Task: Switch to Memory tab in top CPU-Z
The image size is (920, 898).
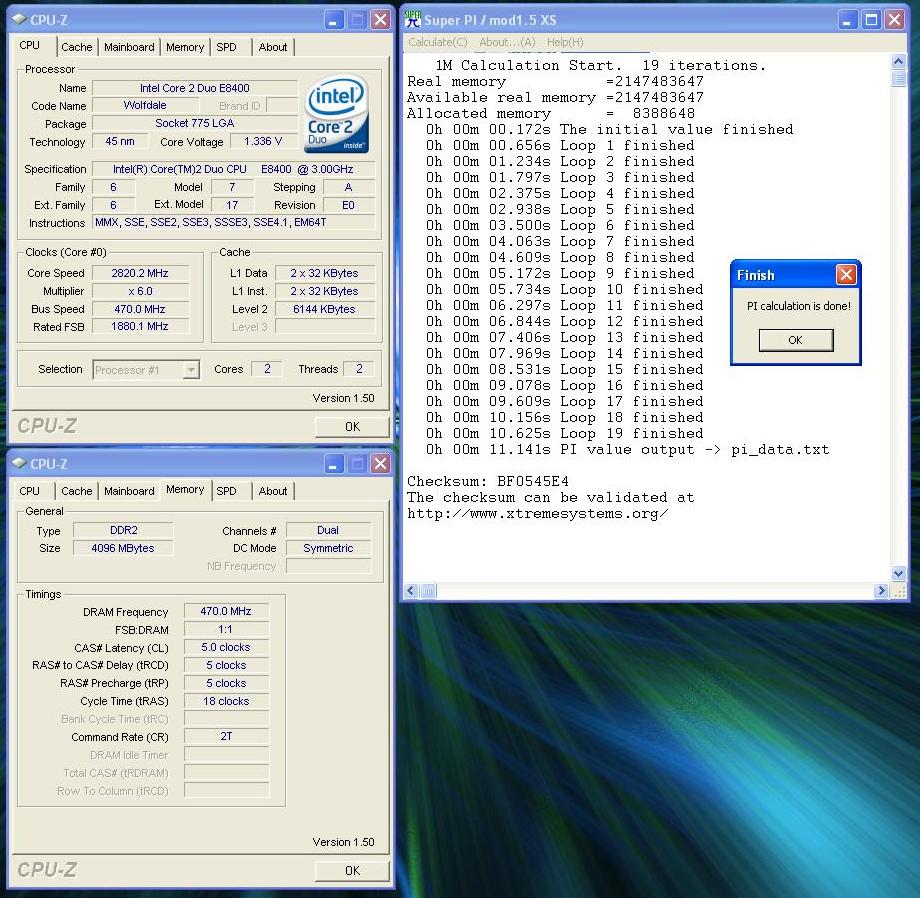Action: pyautogui.click(x=185, y=47)
